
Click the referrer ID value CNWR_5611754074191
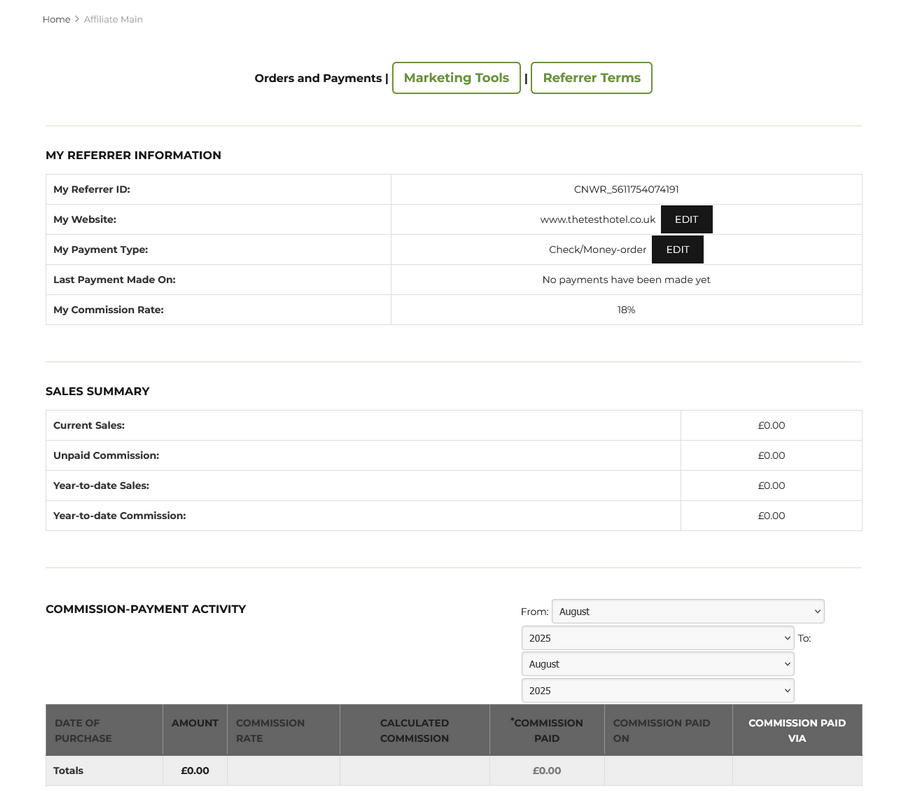point(626,189)
